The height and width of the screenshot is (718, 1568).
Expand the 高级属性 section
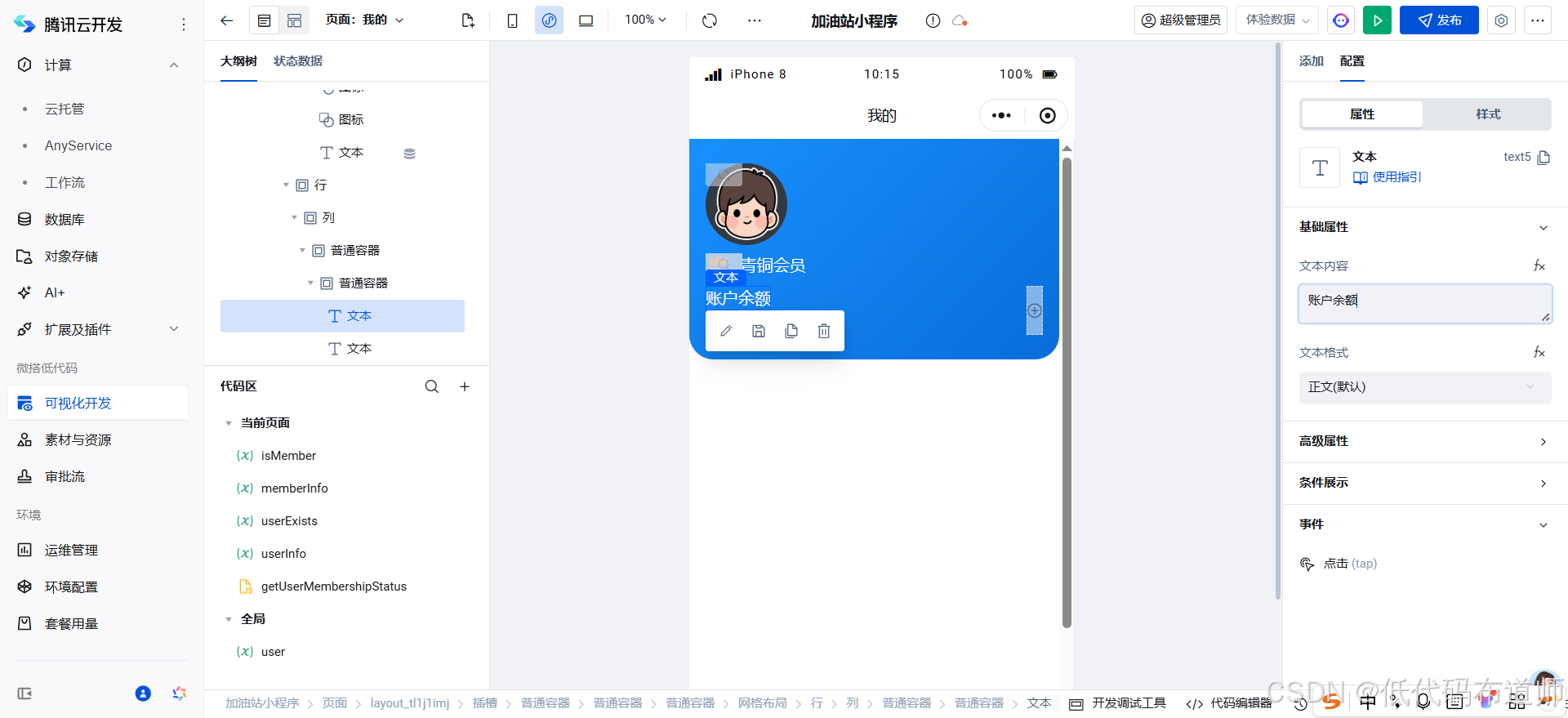click(1543, 442)
